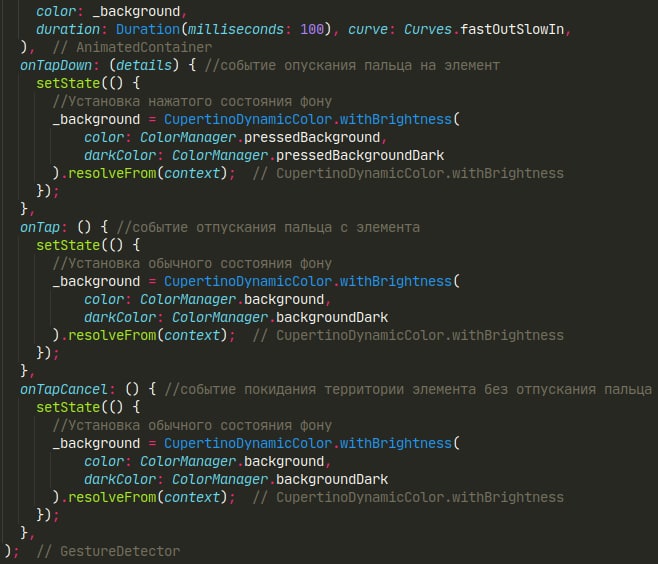
Task: Click setState inside the onTapDown handler
Action: click(x=68, y=84)
